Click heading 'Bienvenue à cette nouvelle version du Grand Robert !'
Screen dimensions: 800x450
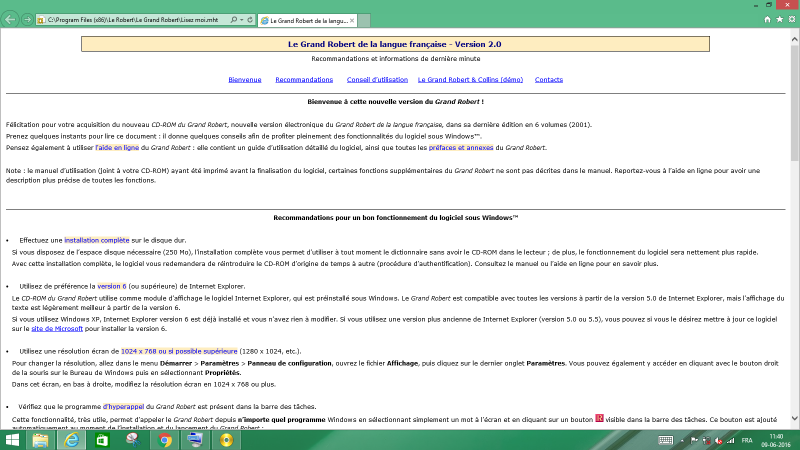click(395, 102)
